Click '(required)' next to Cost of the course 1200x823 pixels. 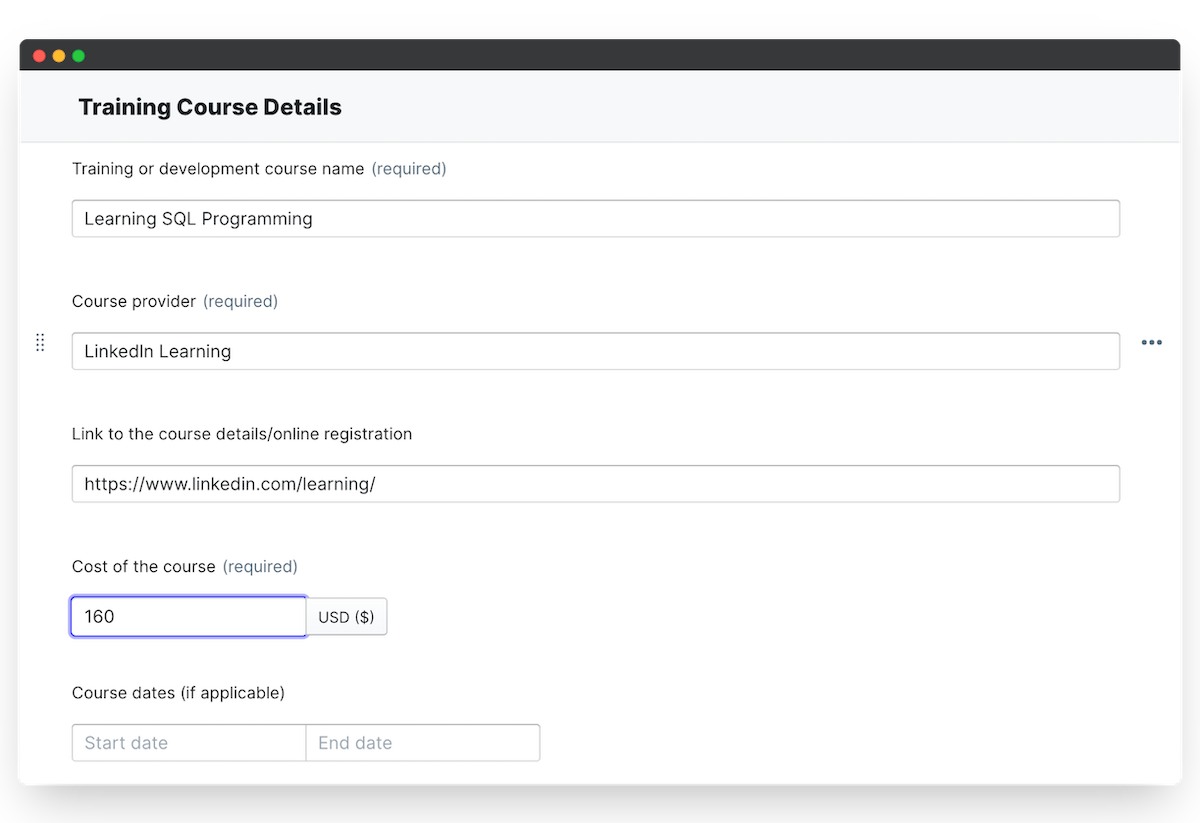coord(260,567)
